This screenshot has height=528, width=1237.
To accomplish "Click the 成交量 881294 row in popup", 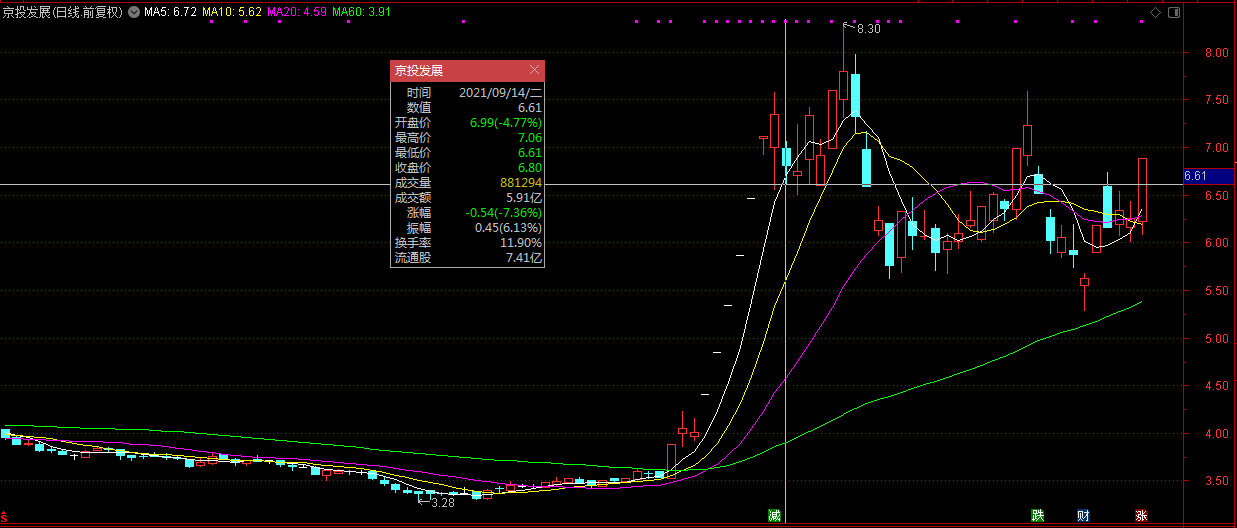I will point(468,183).
